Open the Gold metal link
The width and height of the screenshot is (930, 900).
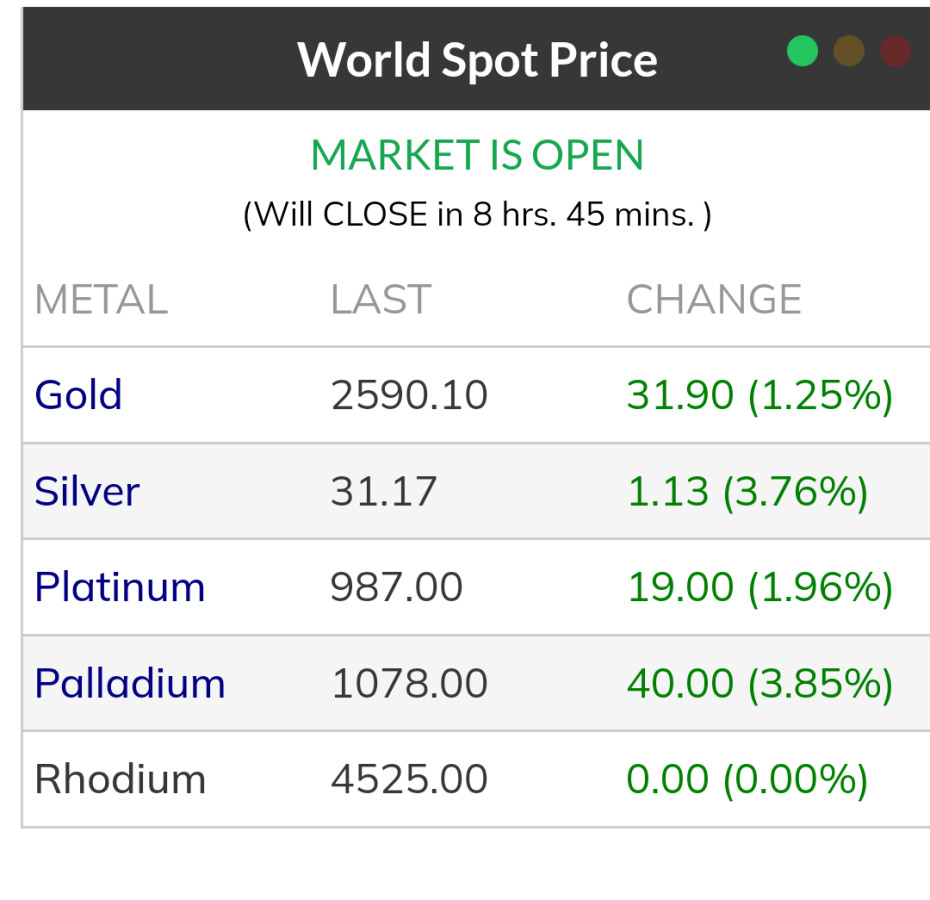pyautogui.click(x=78, y=395)
